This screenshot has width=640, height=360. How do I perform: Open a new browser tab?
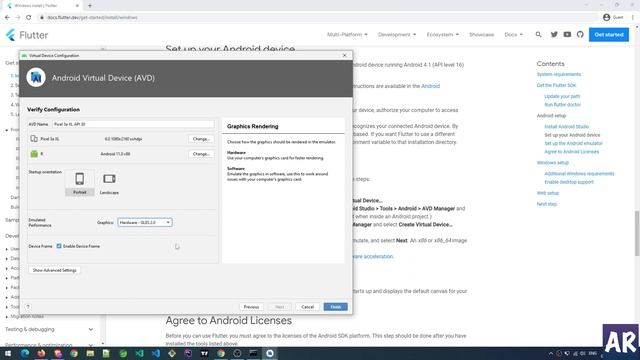point(90,6)
